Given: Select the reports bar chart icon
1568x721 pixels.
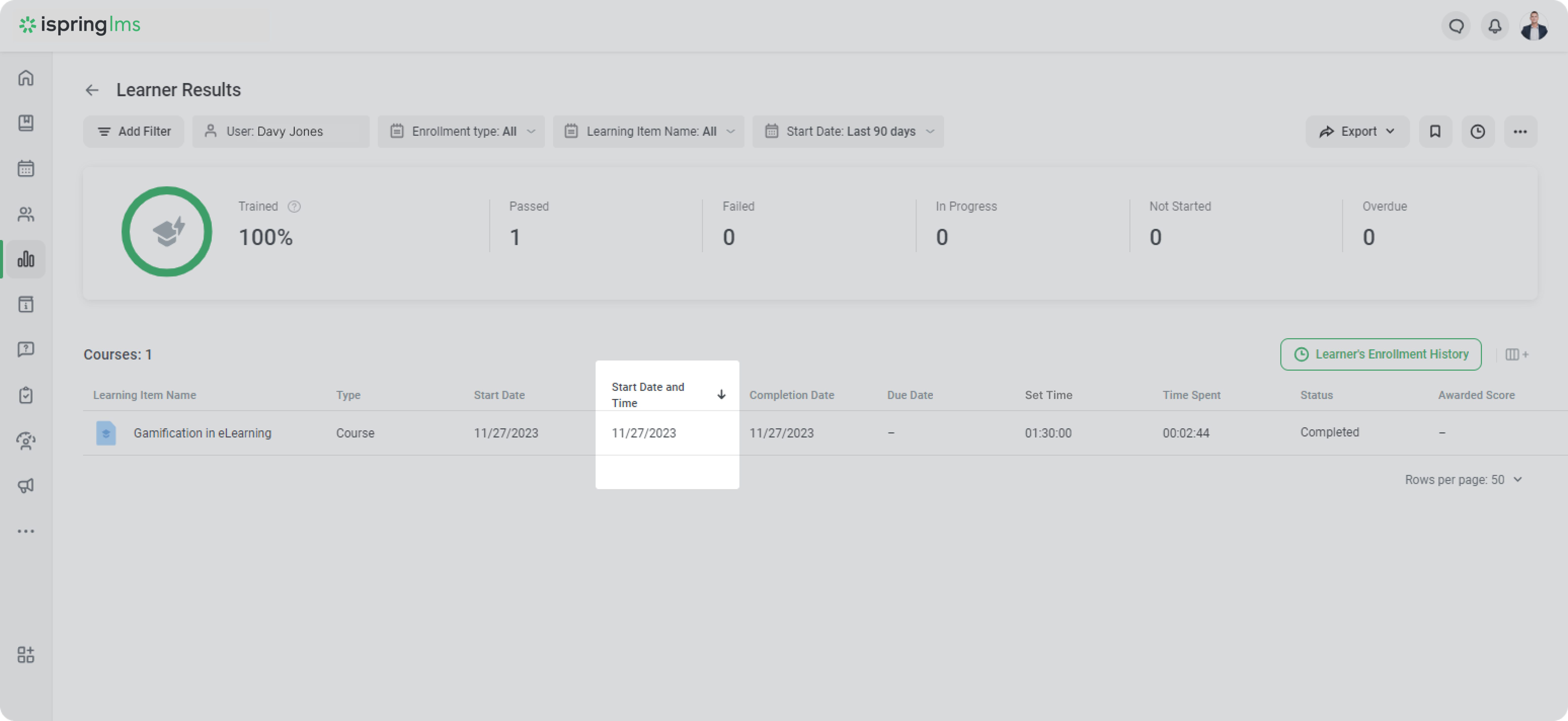Looking at the screenshot, I should coord(26,259).
